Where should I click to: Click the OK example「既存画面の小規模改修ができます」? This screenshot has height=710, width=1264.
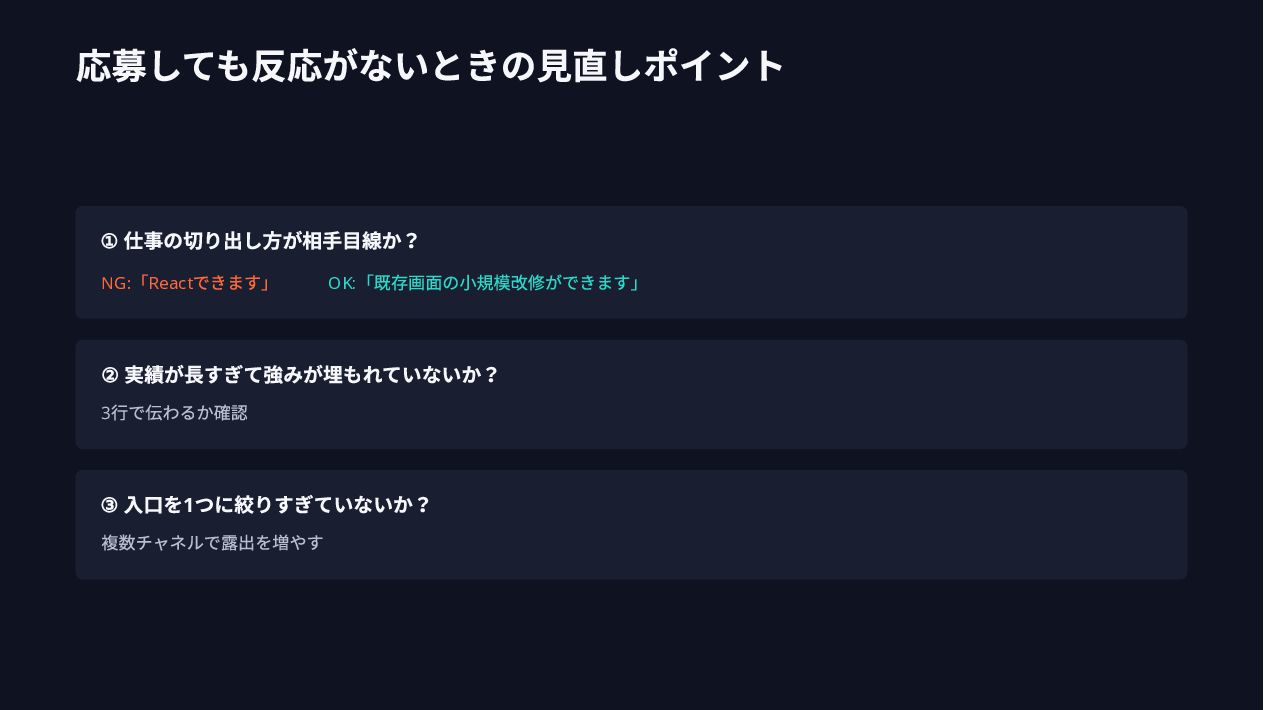coord(500,283)
